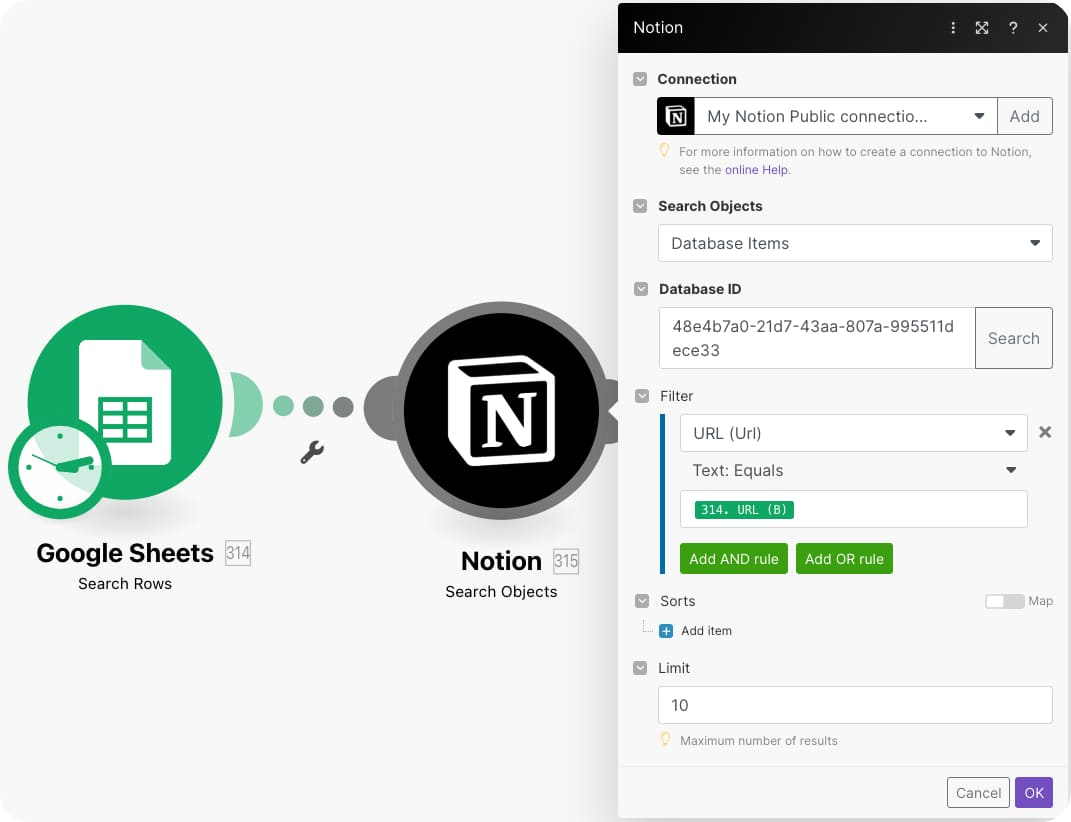Screen dimensions: 1071x822
Task: Remove the URL filter rule with X
Action: click(x=1044, y=432)
